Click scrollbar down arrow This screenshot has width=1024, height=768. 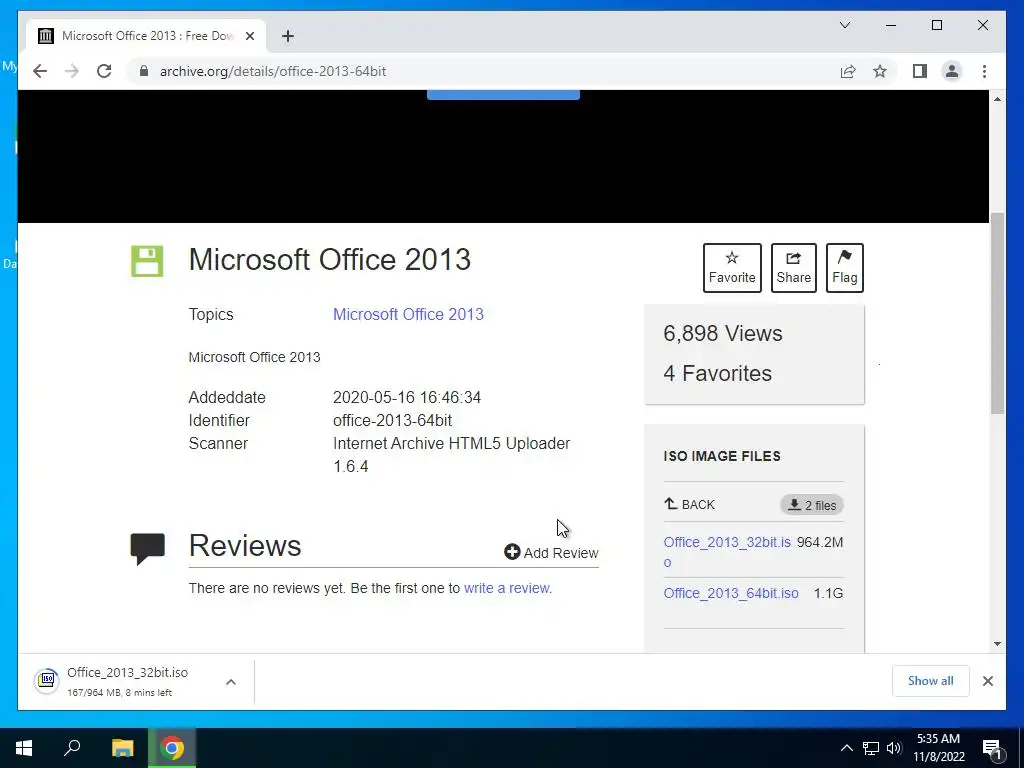coord(997,644)
